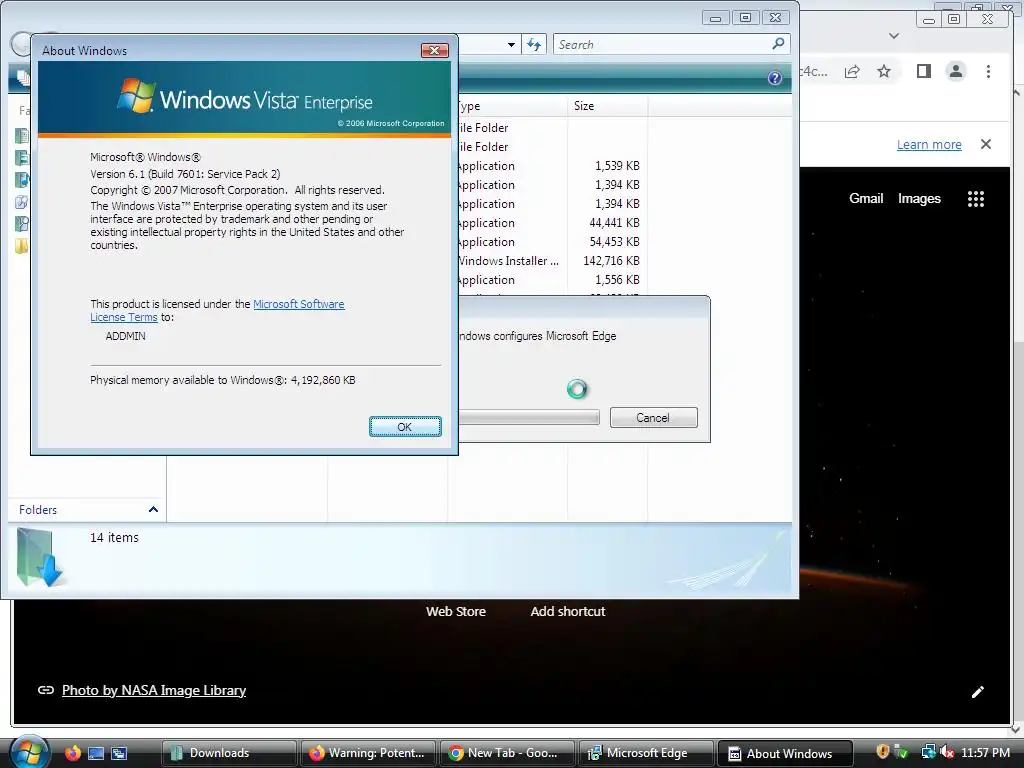Dismiss the Chrome infobar with the X
This screenshot has height=768, width=1024.
point(986,144)
